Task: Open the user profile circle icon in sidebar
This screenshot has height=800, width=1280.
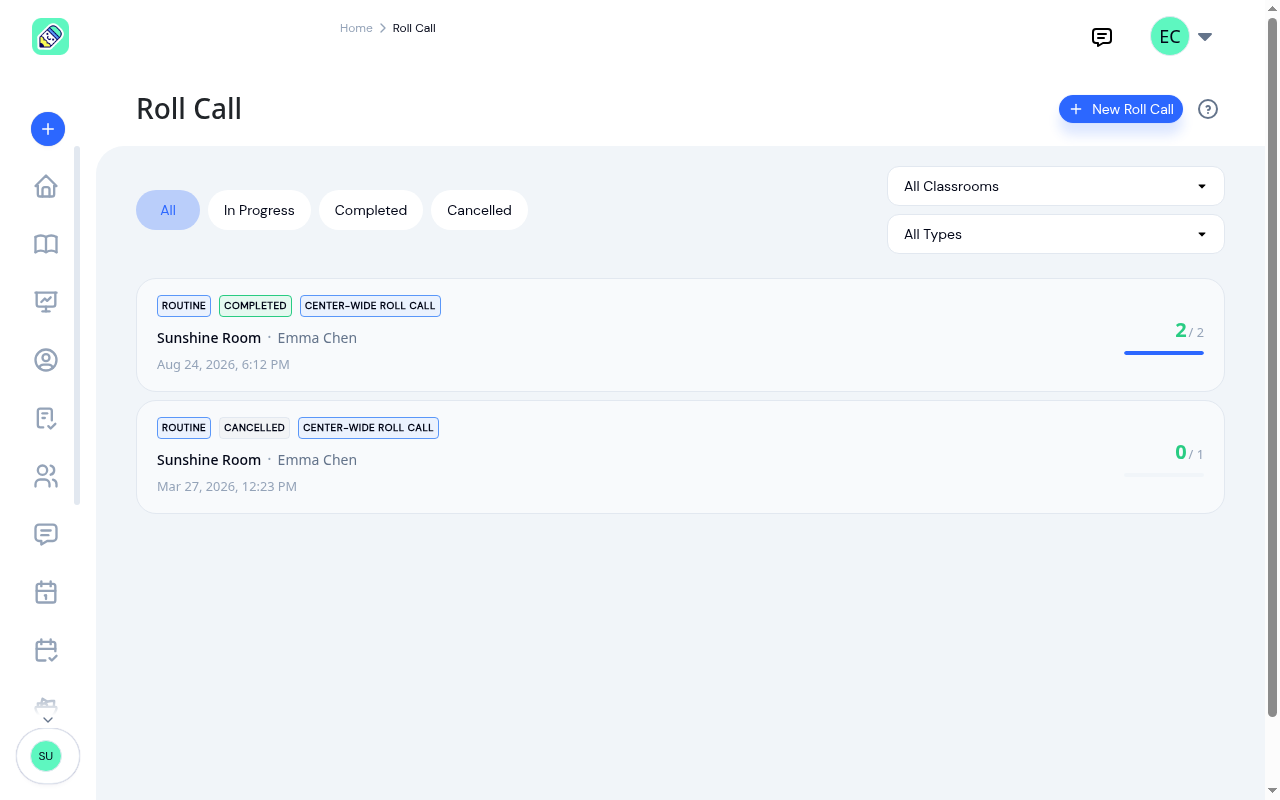Action: tap(46, 360)
